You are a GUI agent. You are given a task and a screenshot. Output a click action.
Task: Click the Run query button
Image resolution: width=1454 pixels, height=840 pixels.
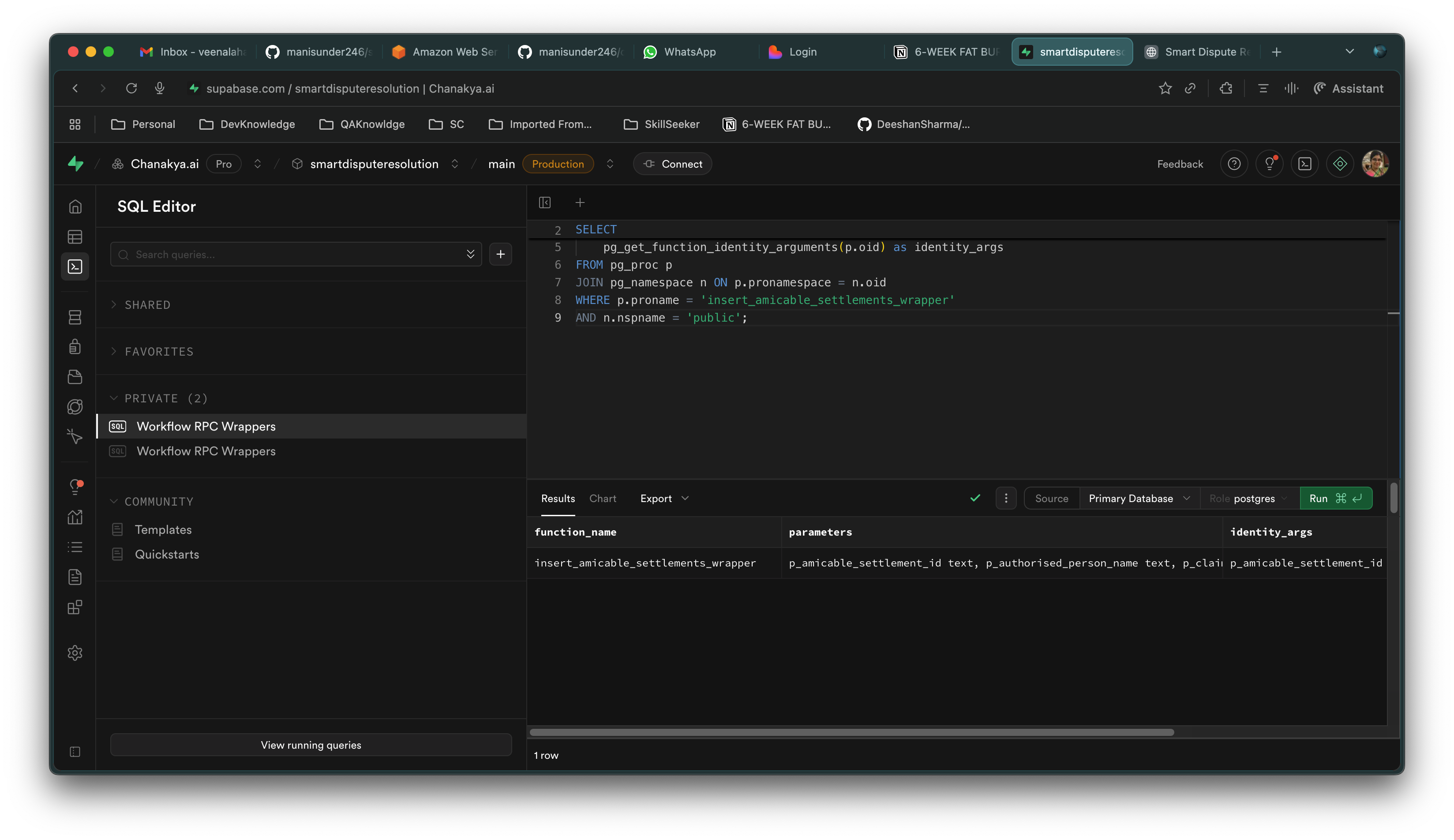(1335, 498)
